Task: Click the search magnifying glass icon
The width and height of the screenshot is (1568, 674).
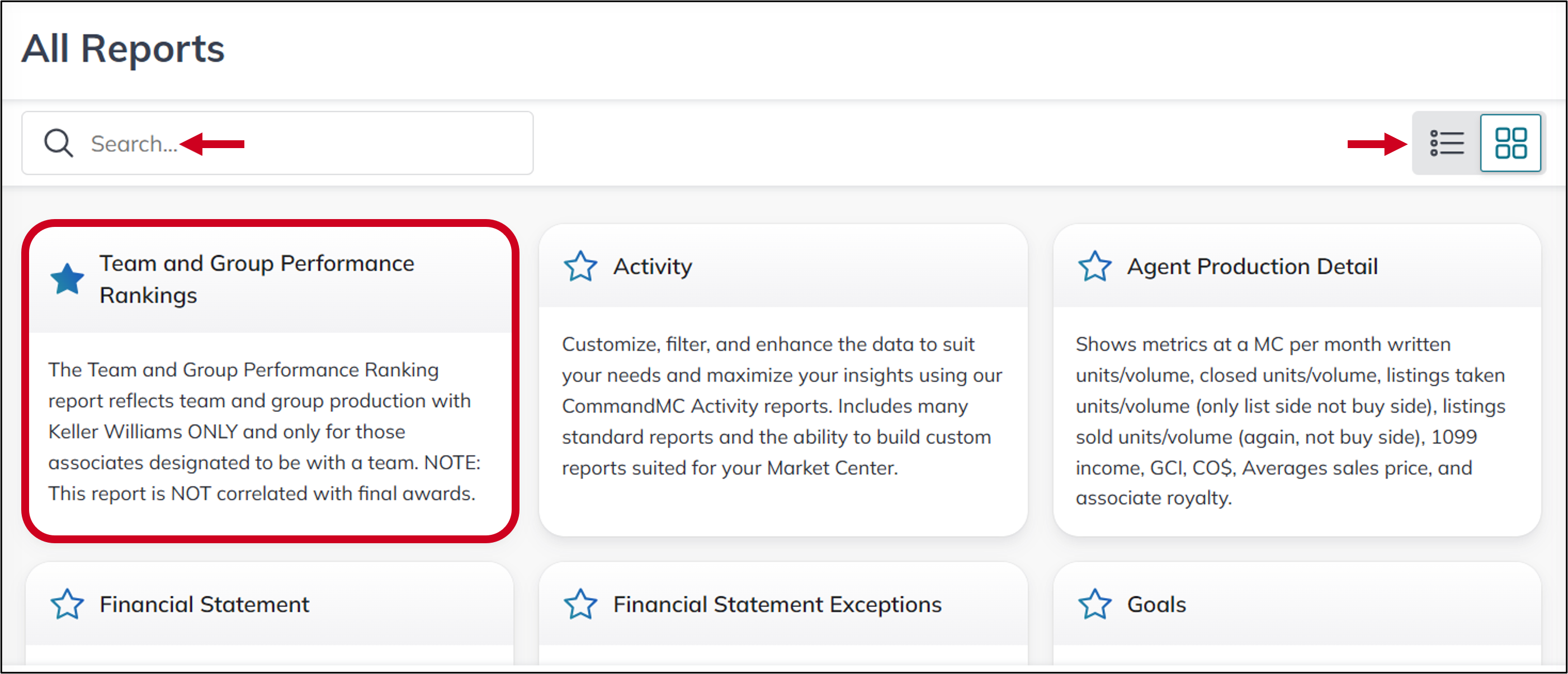Action: pos(57,143)
